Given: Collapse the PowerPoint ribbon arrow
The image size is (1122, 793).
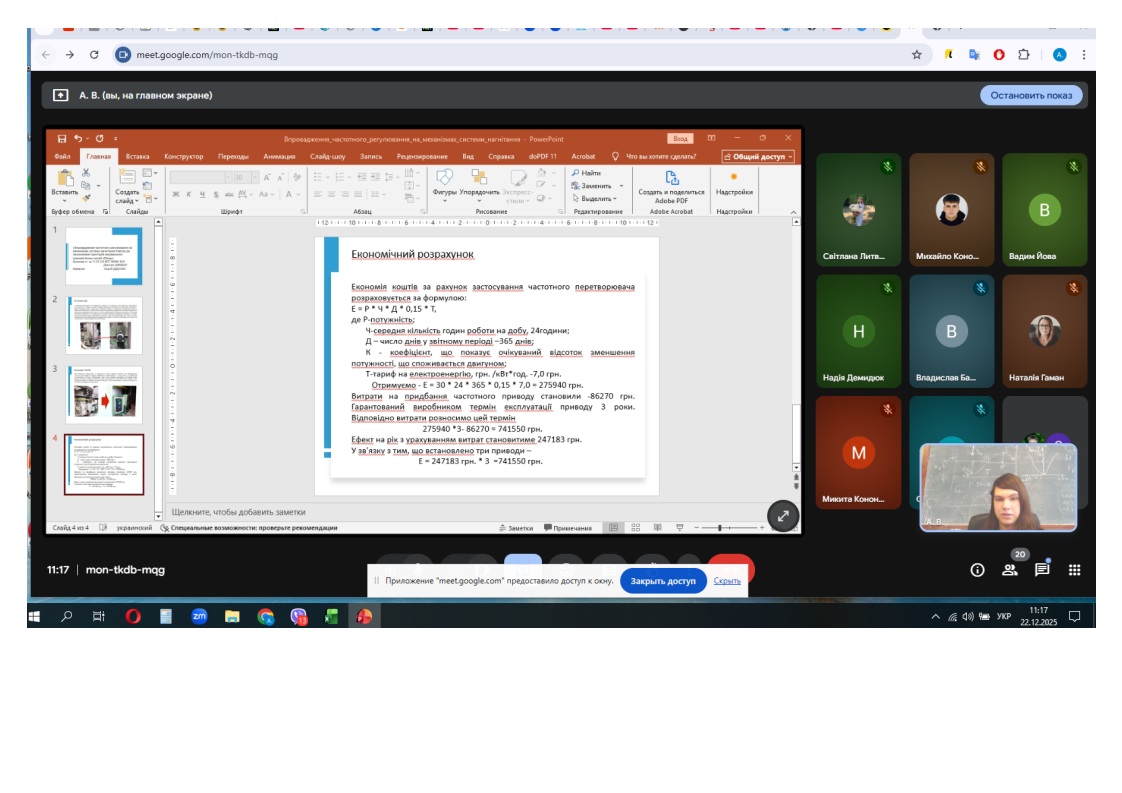Looking at the screenshot, I should tap(793, 213).
